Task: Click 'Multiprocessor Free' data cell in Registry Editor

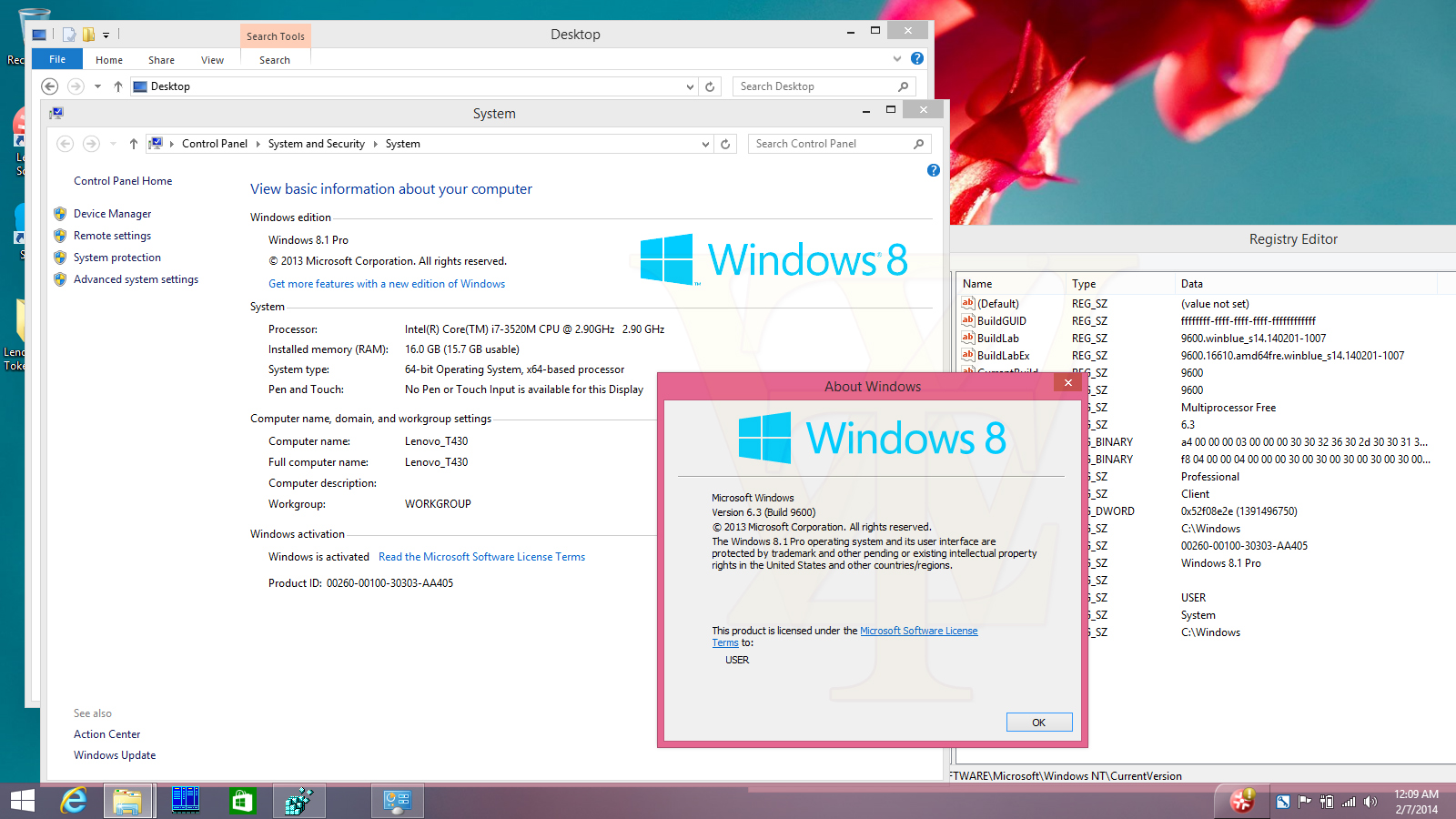Action: 1228,408
